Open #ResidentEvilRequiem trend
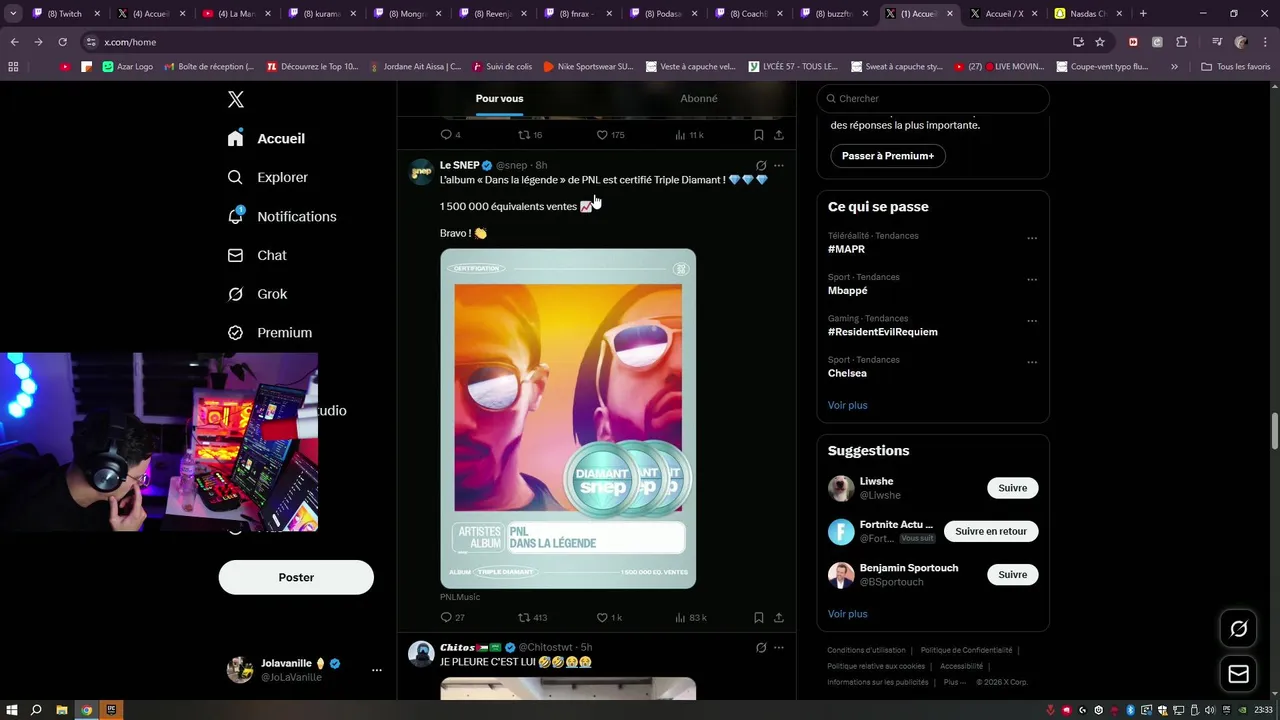This screenshot has height=720, width=1280. click(x=882, y=332)
